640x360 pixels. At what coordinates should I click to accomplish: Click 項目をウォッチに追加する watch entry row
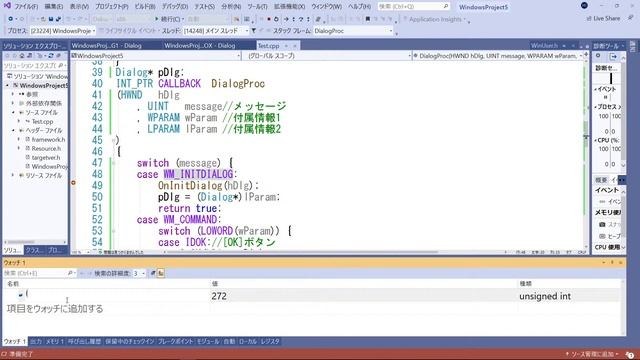click(x=55, y=309)
